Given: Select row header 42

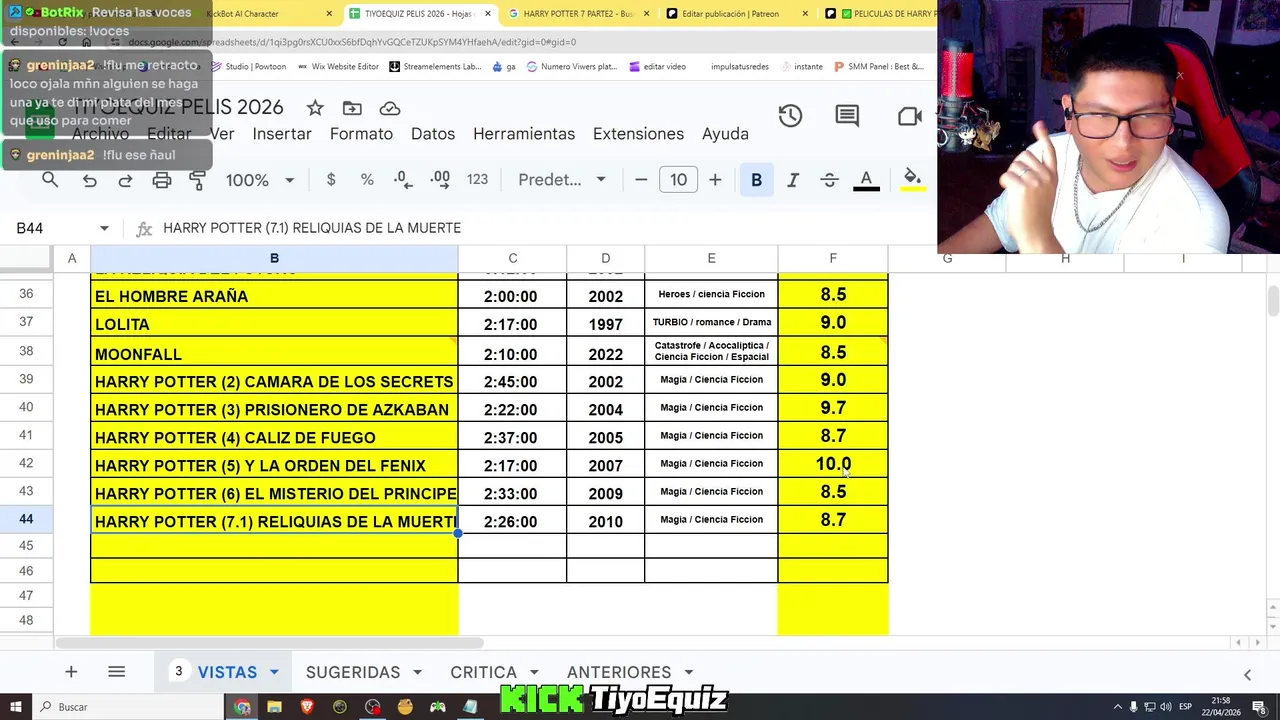Looking at the screenshot, I should [x=26, y=463].
